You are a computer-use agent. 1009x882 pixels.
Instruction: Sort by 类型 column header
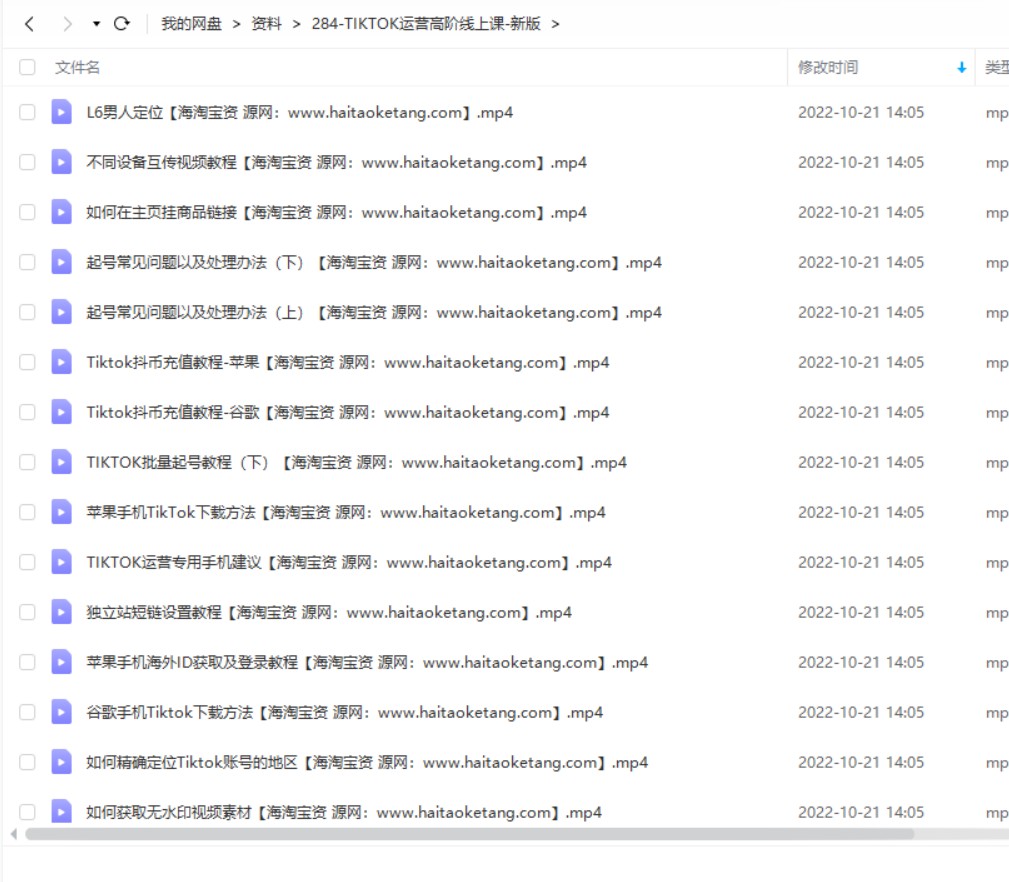coord(997,68)
